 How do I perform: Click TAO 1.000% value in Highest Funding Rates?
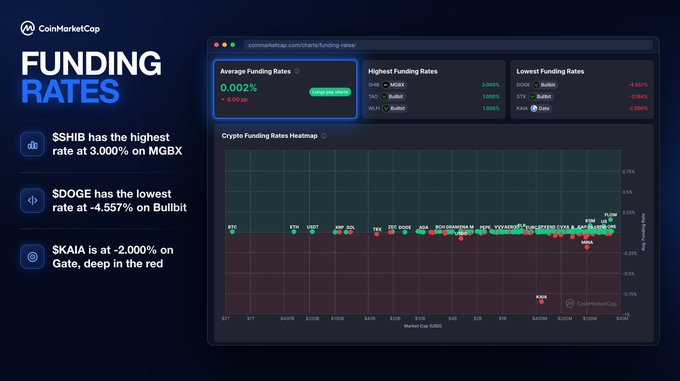point(491,97)
